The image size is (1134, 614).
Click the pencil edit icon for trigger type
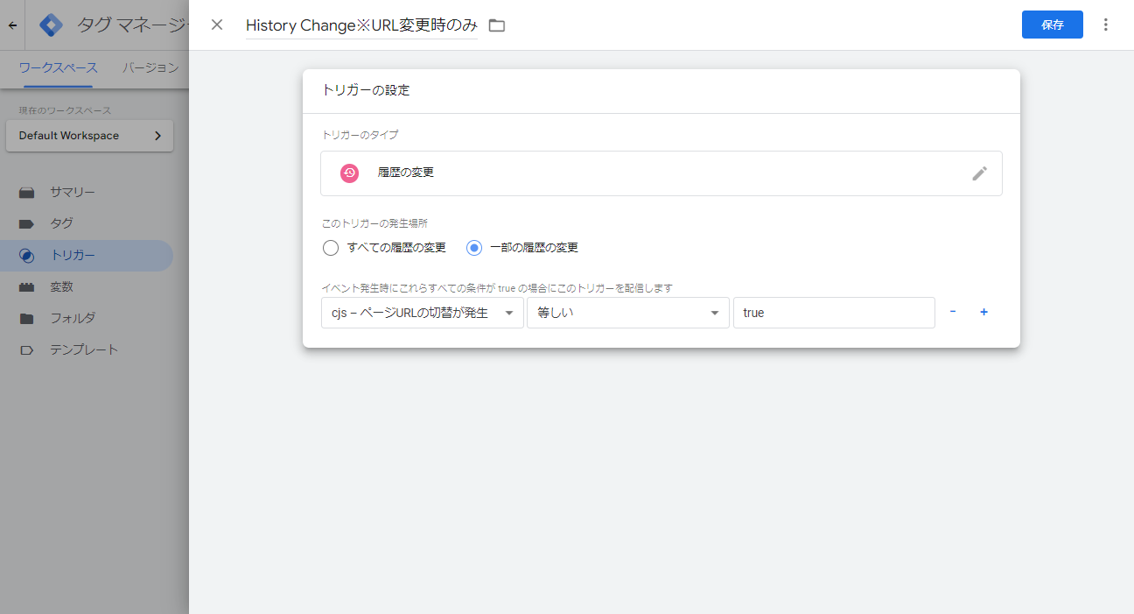click(x=979, y=173)
